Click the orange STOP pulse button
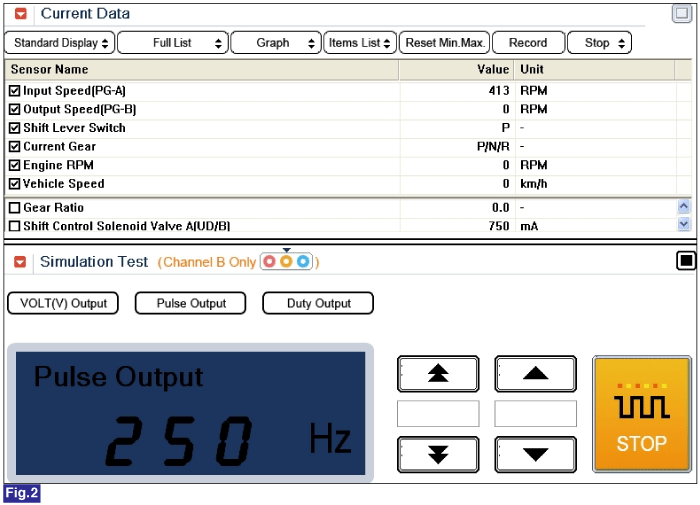The image size is (700, 505). pyautogui.click(x=642, y=414)
